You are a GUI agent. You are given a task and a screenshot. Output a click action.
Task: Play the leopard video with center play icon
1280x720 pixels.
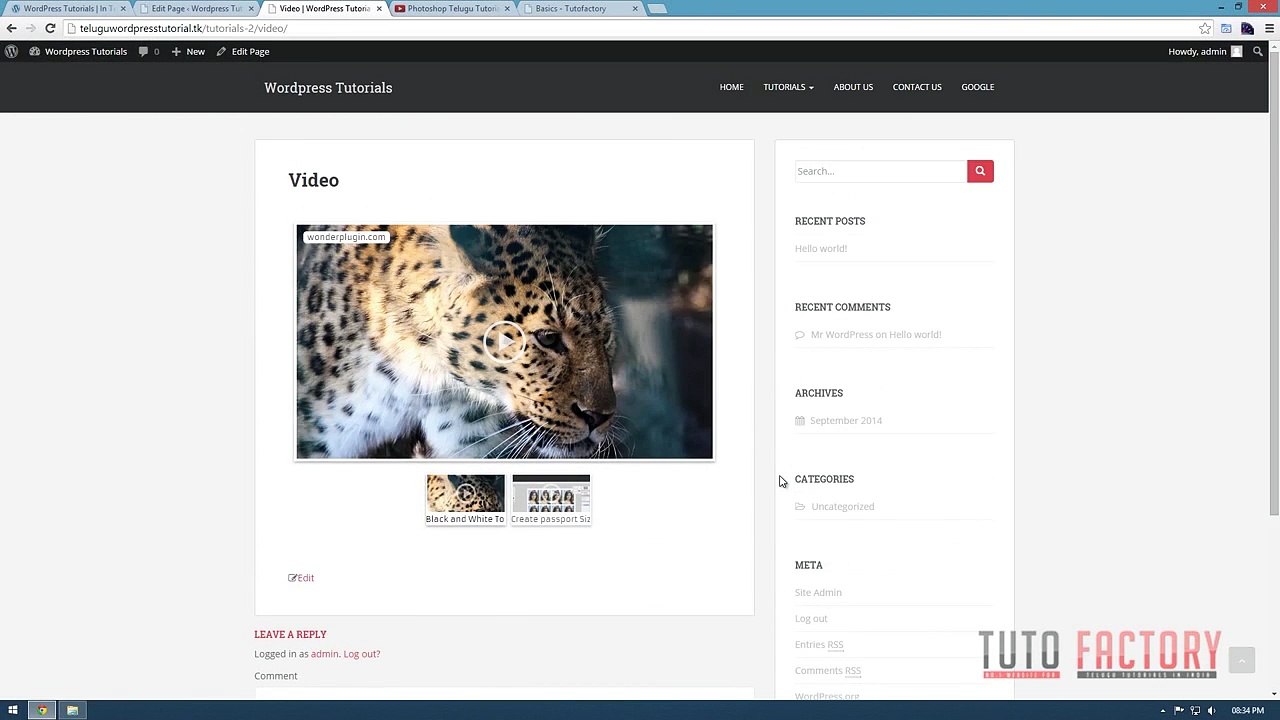(x=504, y=342)
